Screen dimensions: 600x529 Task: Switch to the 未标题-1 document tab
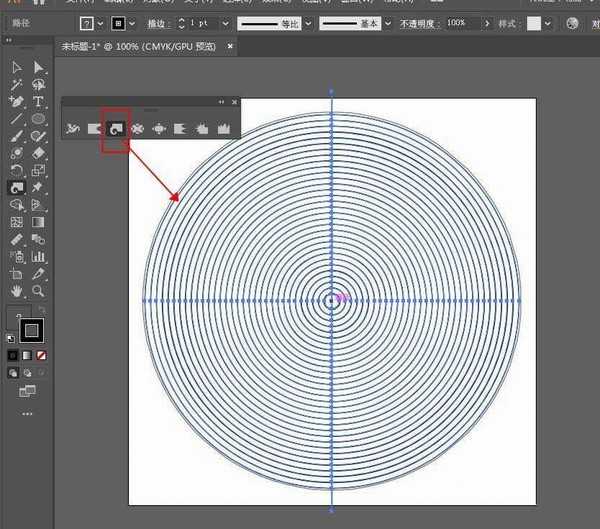coord(136,46)
